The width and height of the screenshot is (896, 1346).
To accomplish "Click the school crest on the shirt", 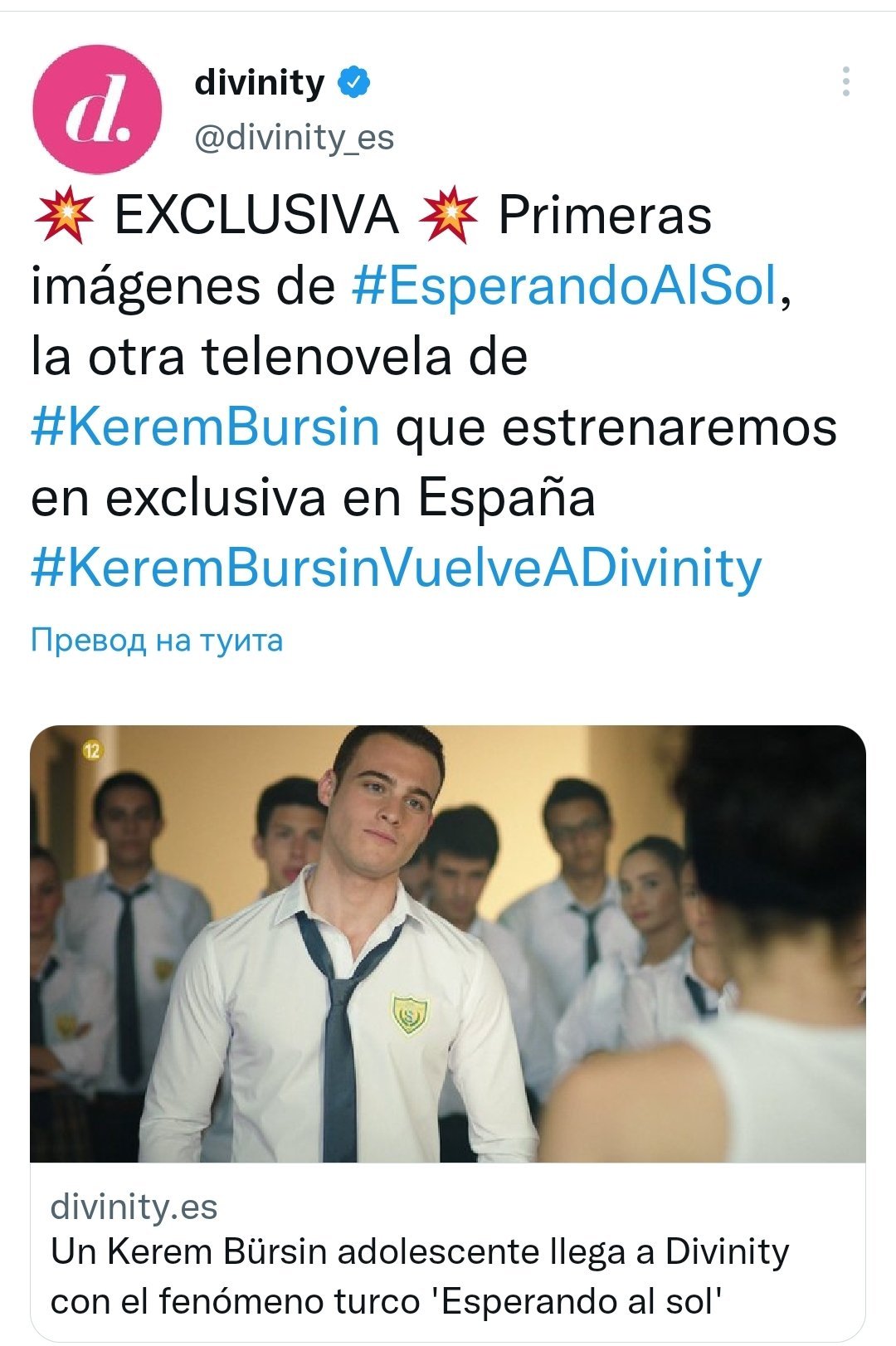I will pyautogui.click(x=408, y=1014).
